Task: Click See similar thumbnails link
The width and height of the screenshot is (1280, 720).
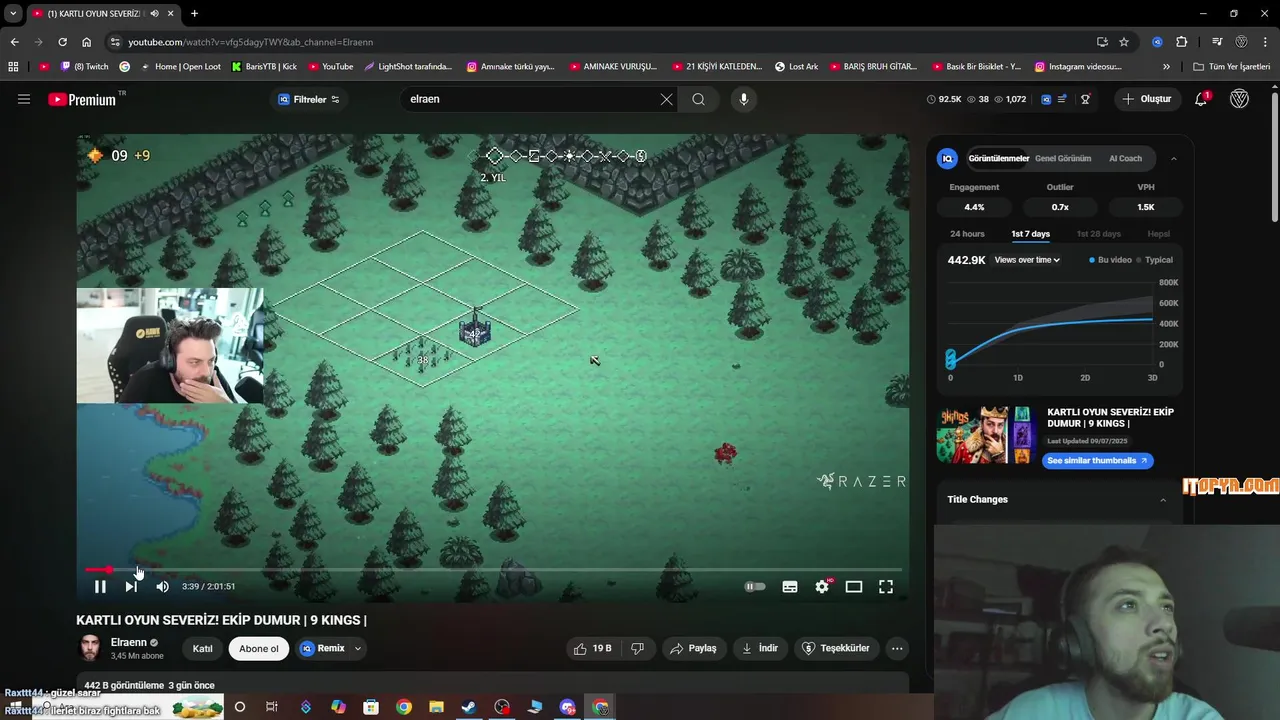Action: point(1098,461)
